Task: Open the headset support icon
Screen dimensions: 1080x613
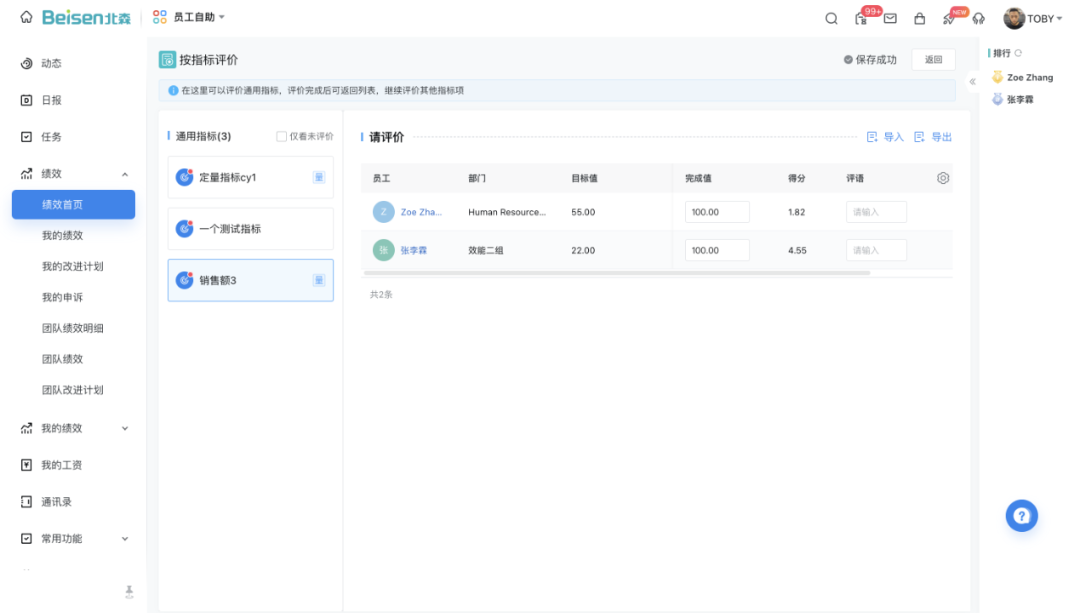Action: point(978,19)
